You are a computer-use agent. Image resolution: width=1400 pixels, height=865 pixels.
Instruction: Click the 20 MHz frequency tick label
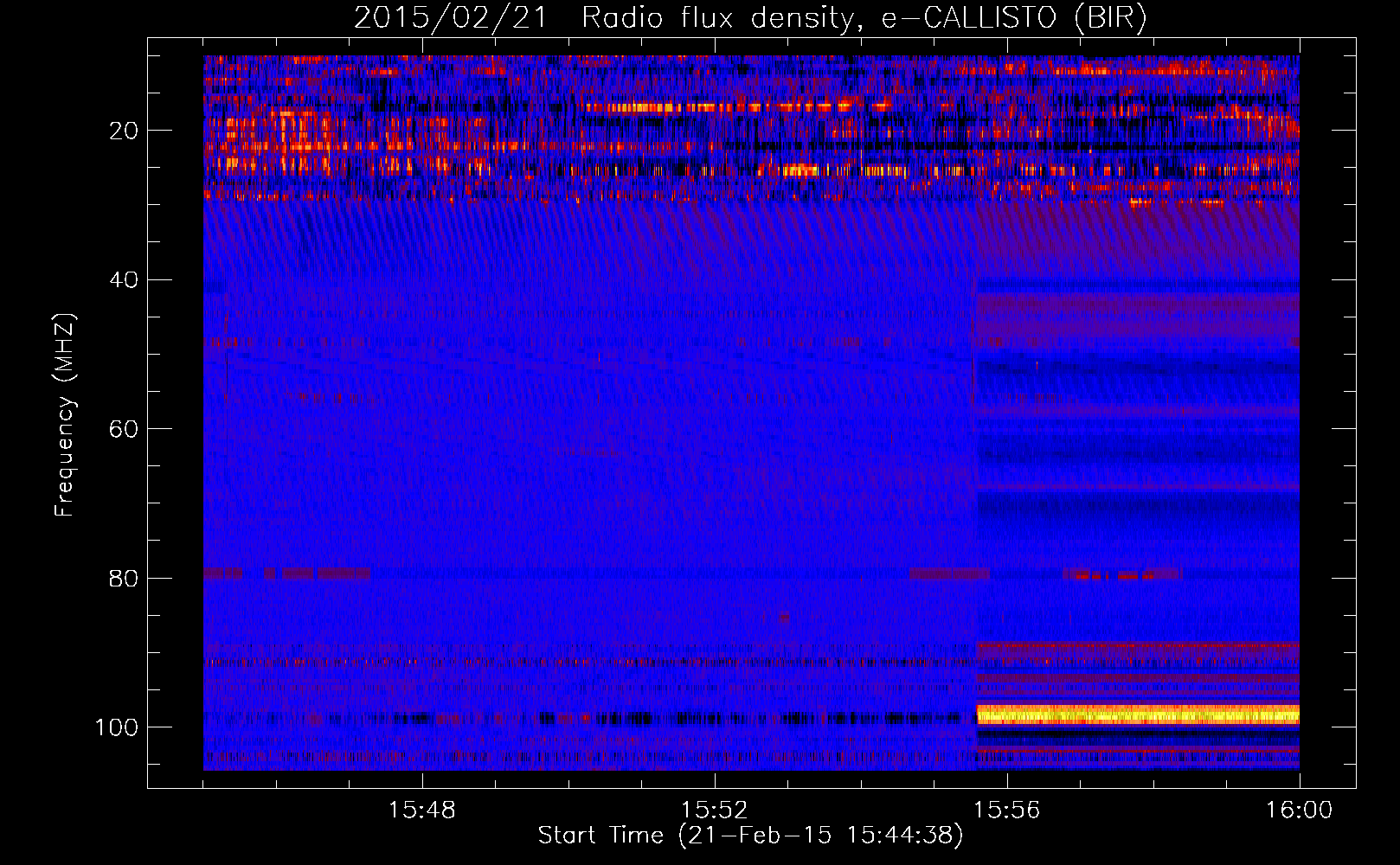(124, 131)
